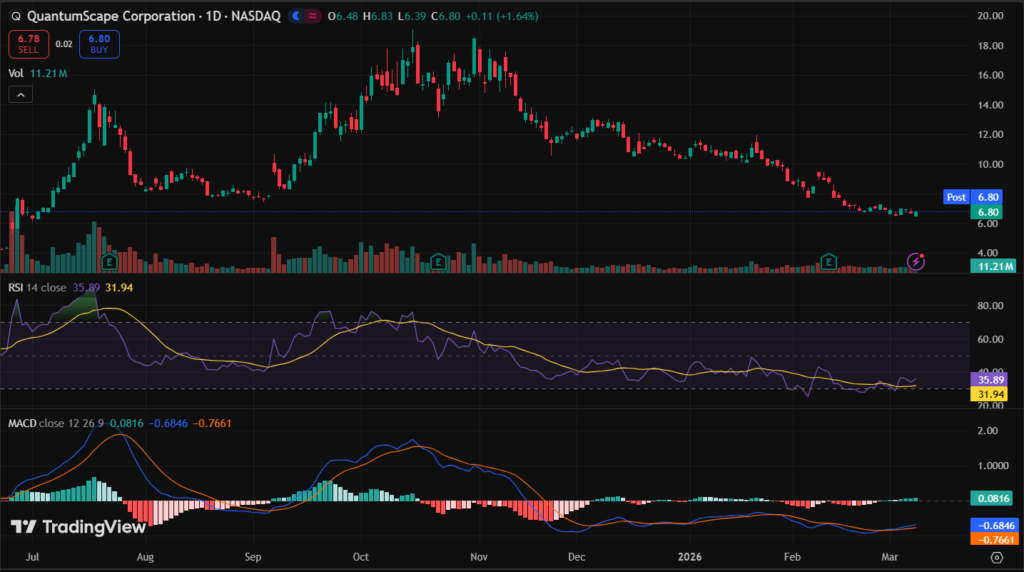Open the earnings marker in mid-February
The image size is (1024, 572).
coord(828,261)
